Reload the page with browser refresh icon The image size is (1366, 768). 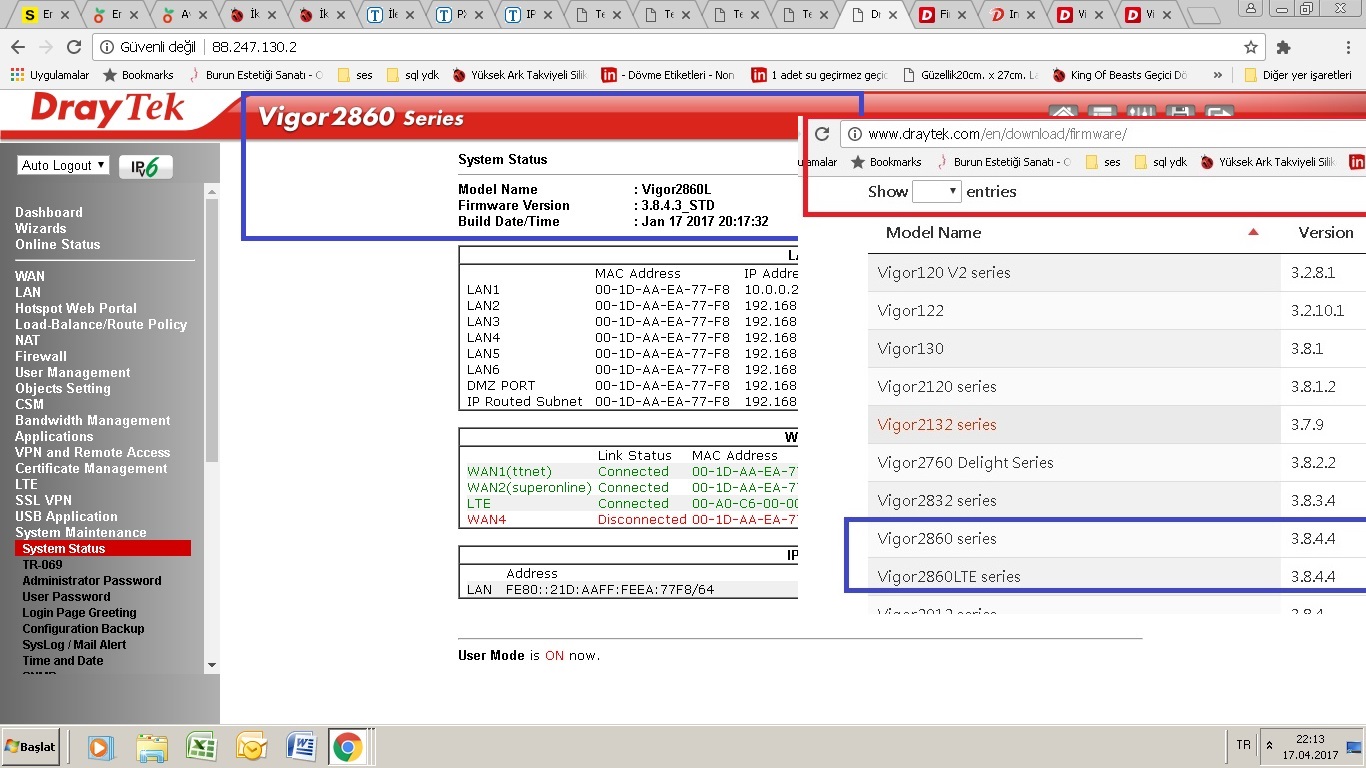click(x=74, y=47)
